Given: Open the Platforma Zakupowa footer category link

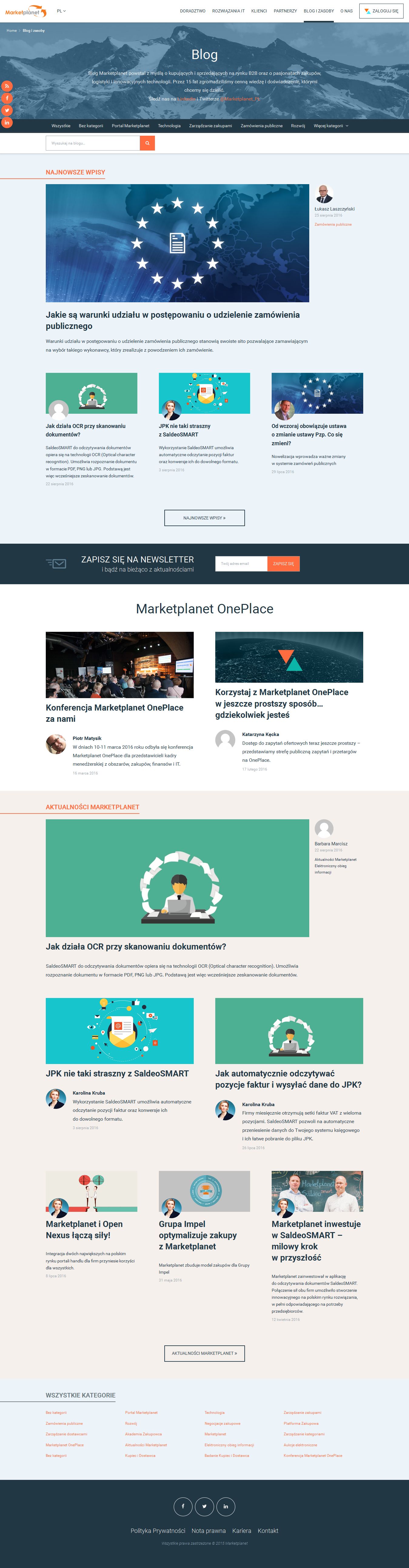Looking at the screenshot, I should tap(301, 1423).
